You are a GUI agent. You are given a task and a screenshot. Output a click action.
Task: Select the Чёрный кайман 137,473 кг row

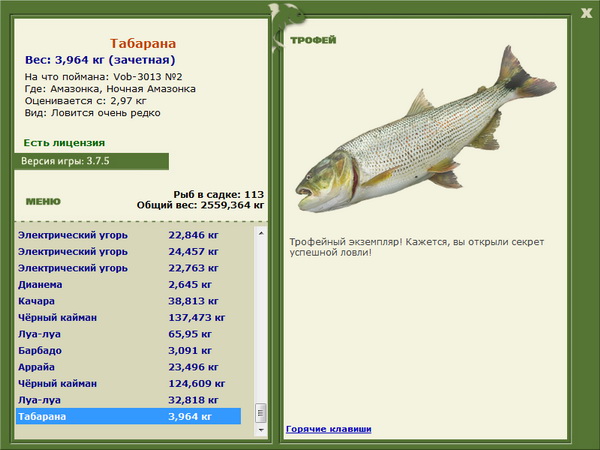coord(129,317)
